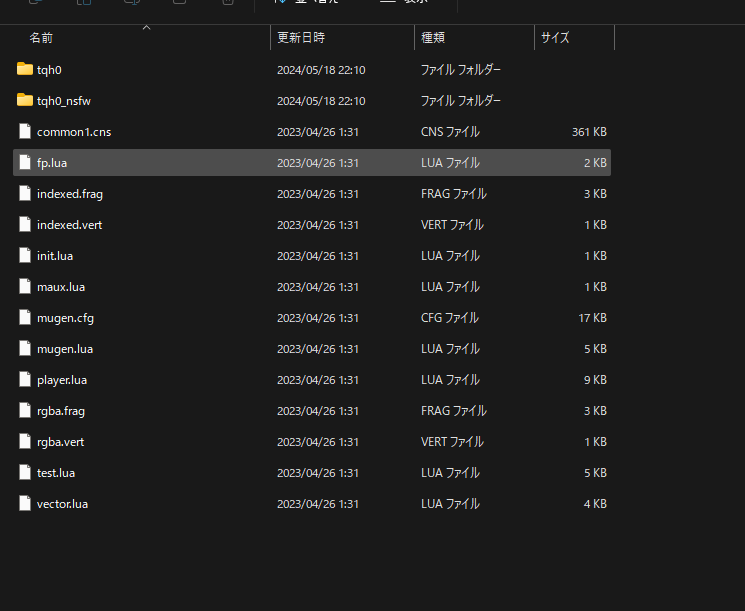Toggle sort arrow above the 名前 column
Image resolution: width=745 pixels, height=611 pixels.
coord(146,28)
